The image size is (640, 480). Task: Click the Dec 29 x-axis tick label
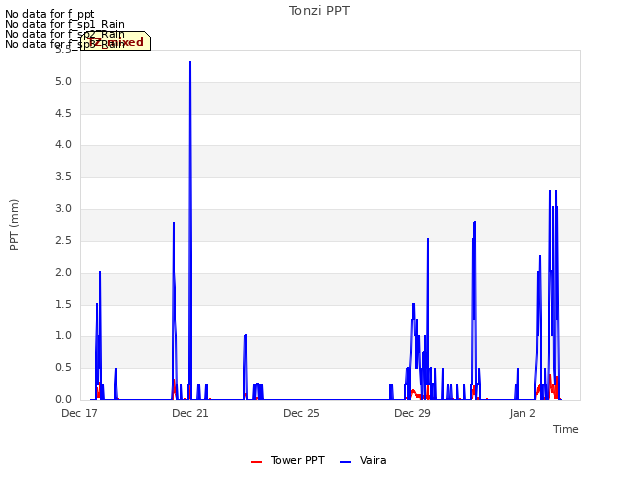[412, 413]
